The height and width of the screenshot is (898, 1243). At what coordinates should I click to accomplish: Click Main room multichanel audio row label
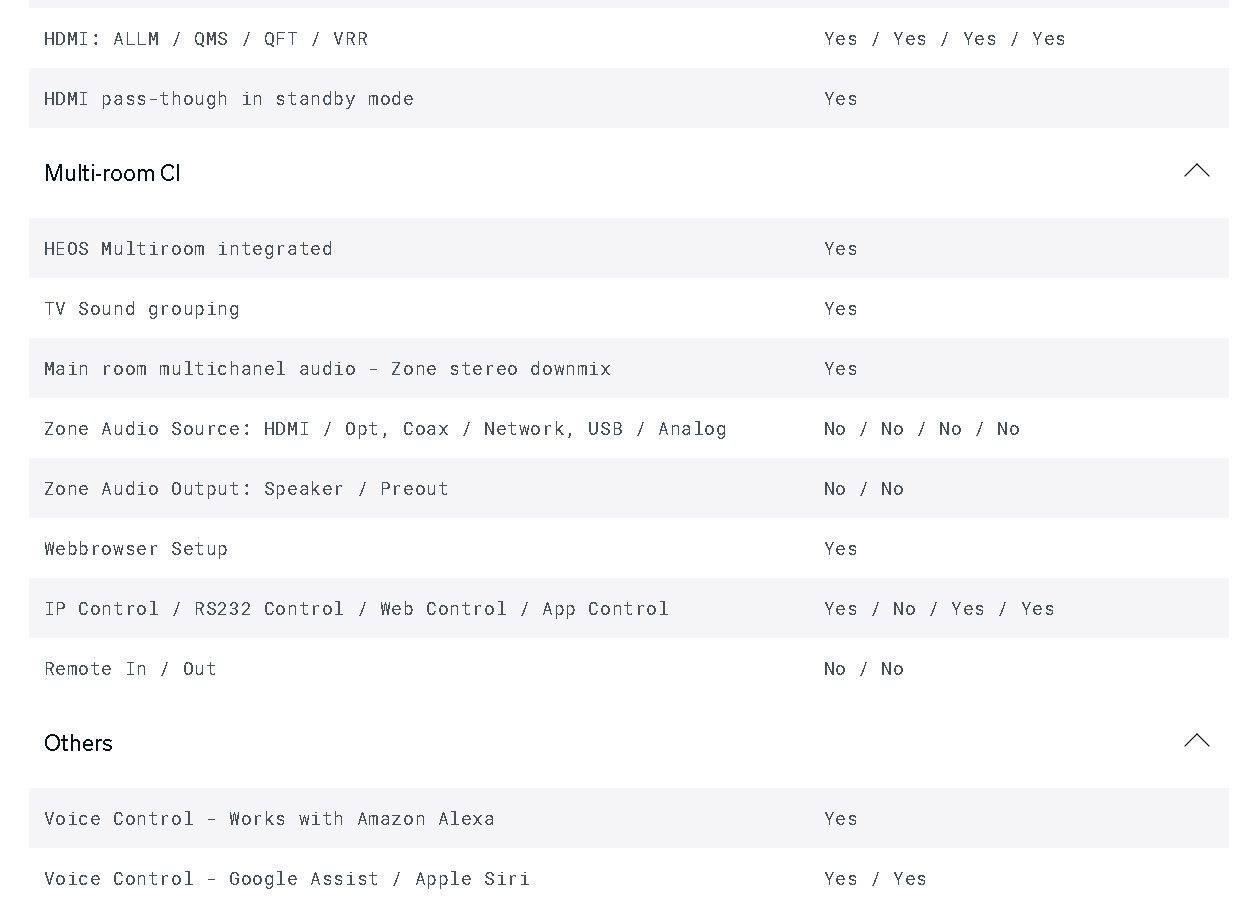point(327,368)
